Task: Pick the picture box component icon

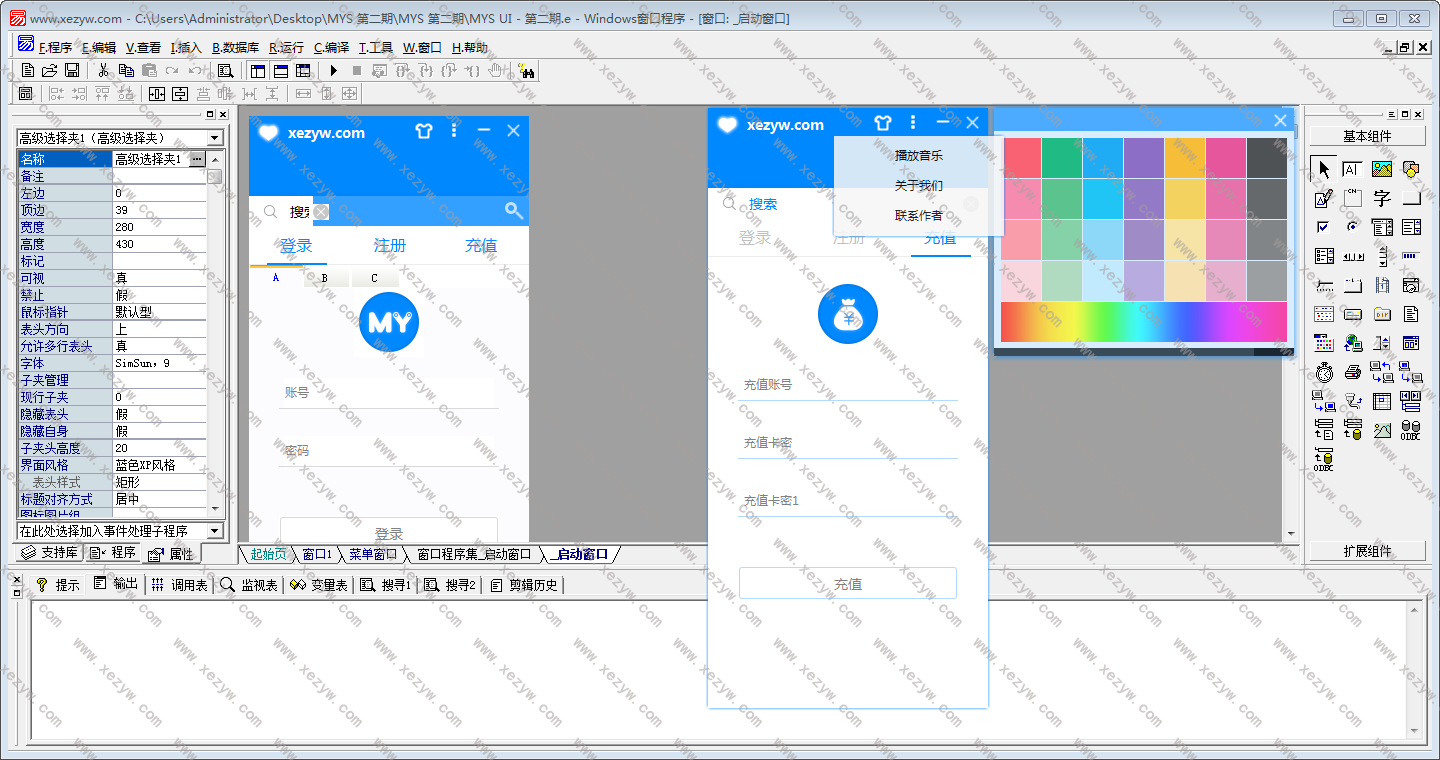Action: [x=1382, y=169]
